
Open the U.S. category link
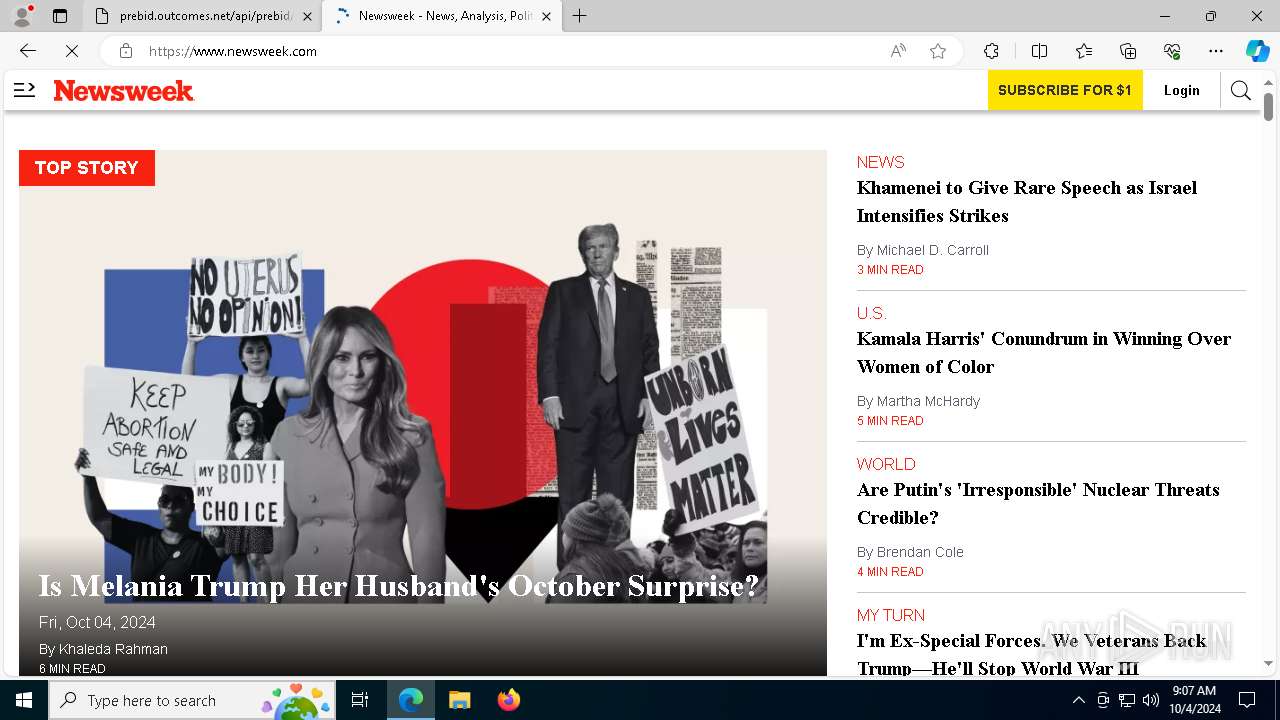[872, 313]
